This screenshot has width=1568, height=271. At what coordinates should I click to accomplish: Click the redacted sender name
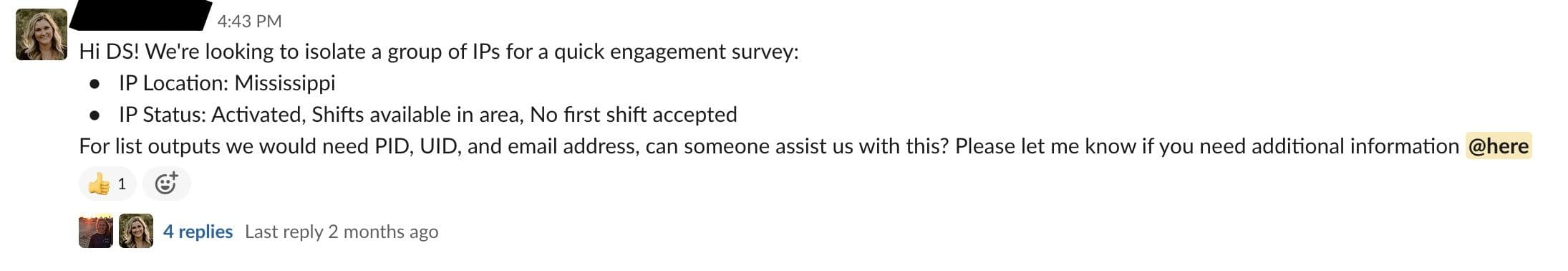click(141, 16)
